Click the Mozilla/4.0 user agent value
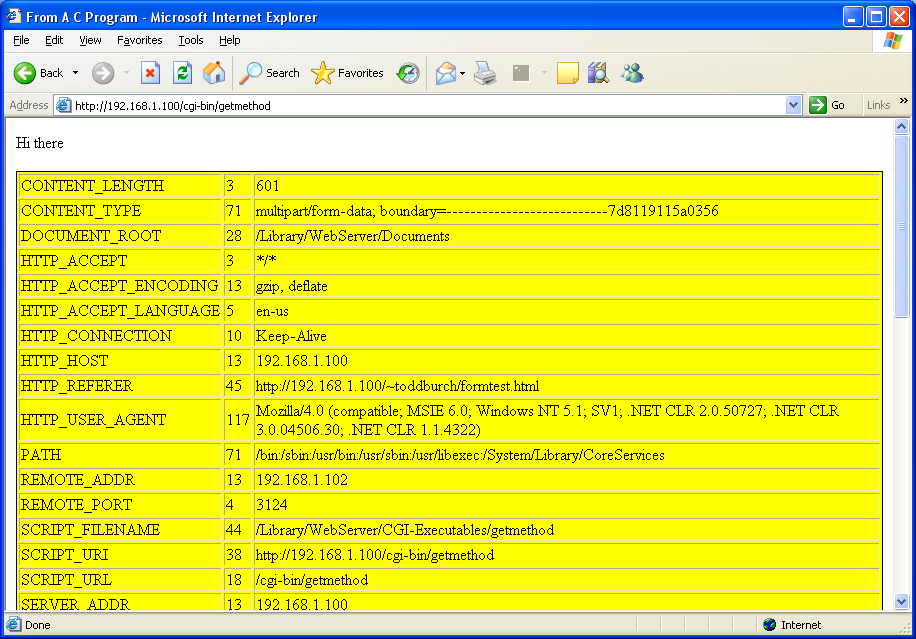This screenshot has width=916, height=639. 547,420
